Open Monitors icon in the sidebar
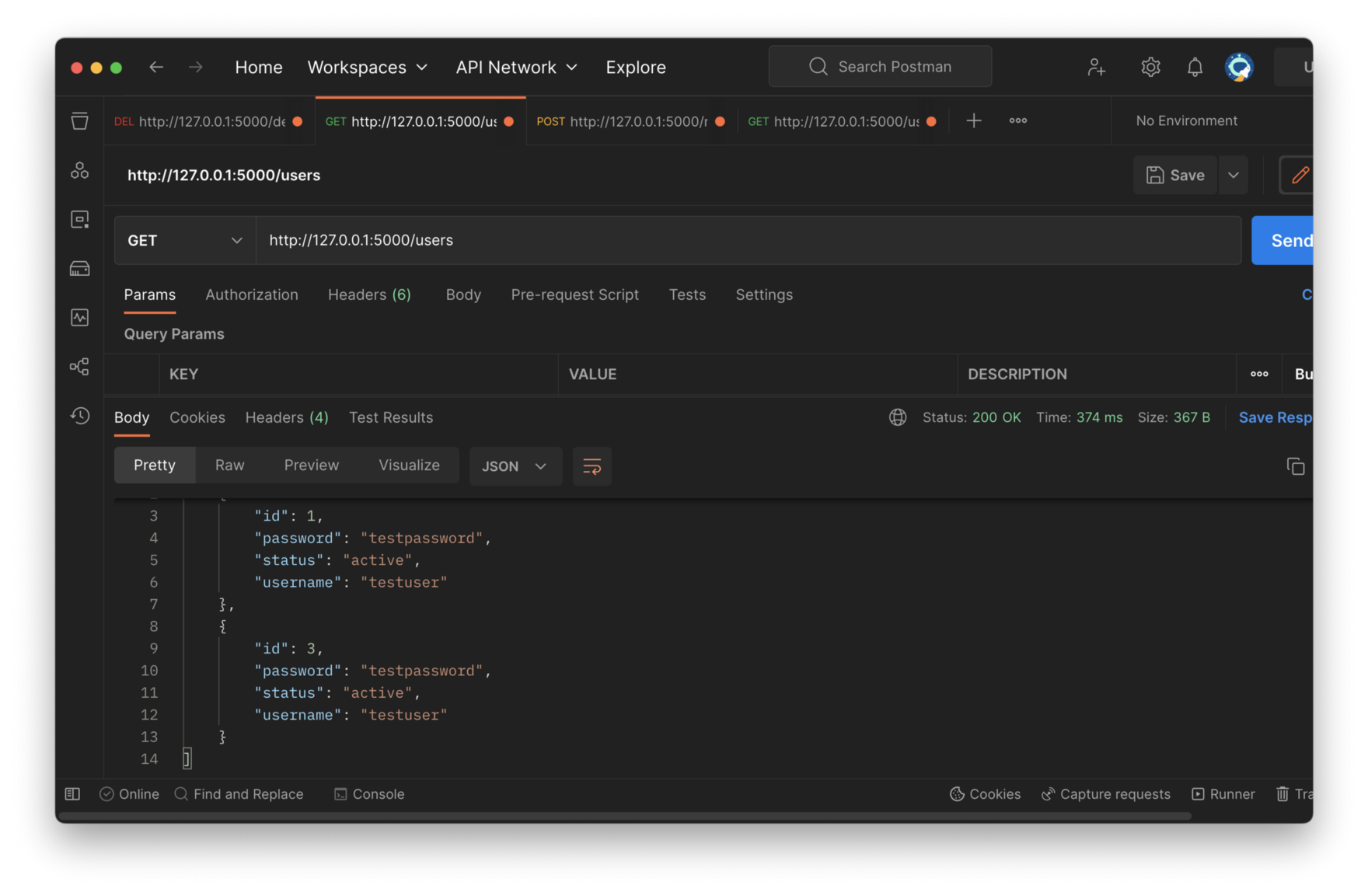Screen dimensions: 1368x896 [79, 317]
